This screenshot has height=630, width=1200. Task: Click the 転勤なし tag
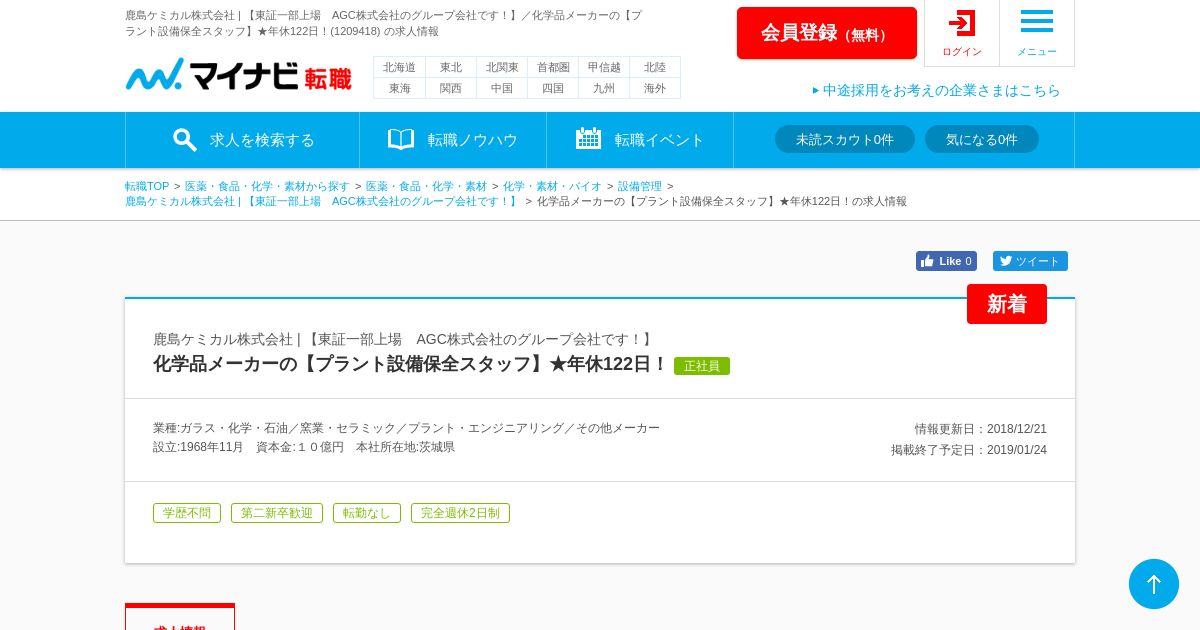click(367, 513)
